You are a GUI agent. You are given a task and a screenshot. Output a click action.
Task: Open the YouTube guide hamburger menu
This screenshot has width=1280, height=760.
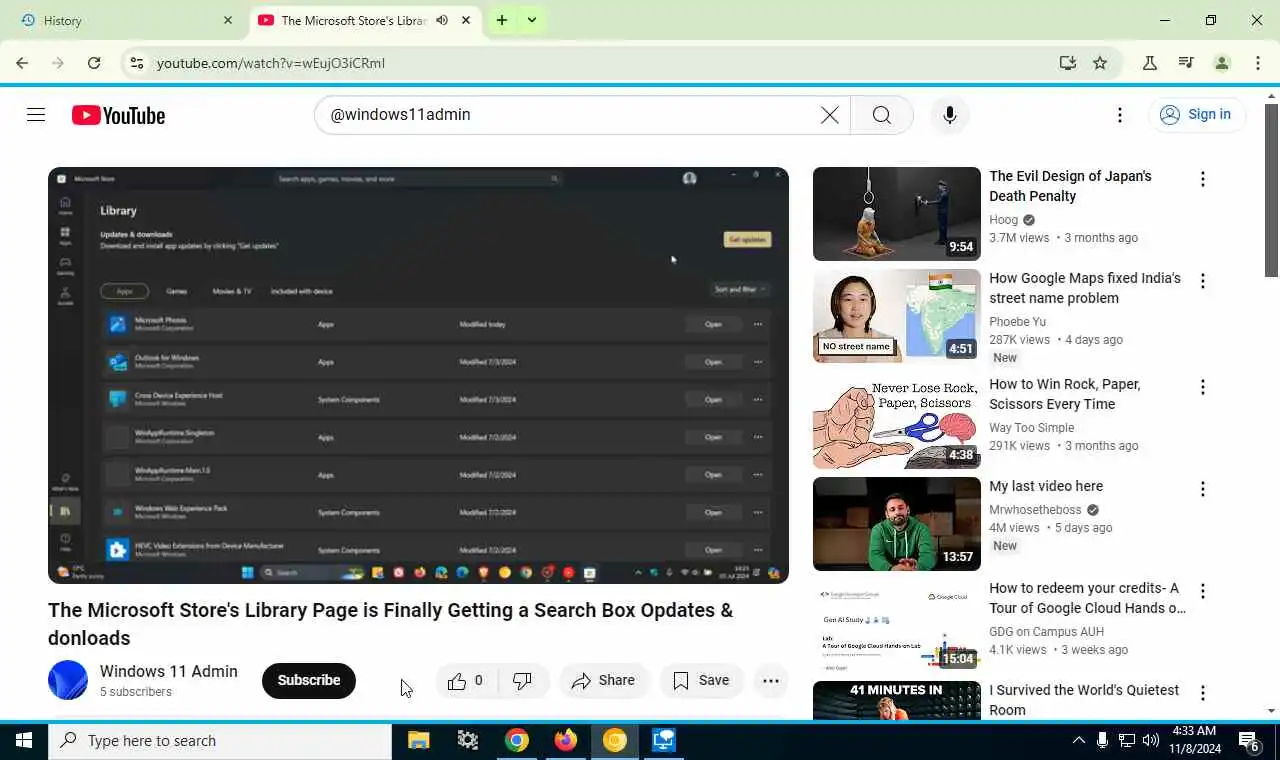click(x=36, y=115)
